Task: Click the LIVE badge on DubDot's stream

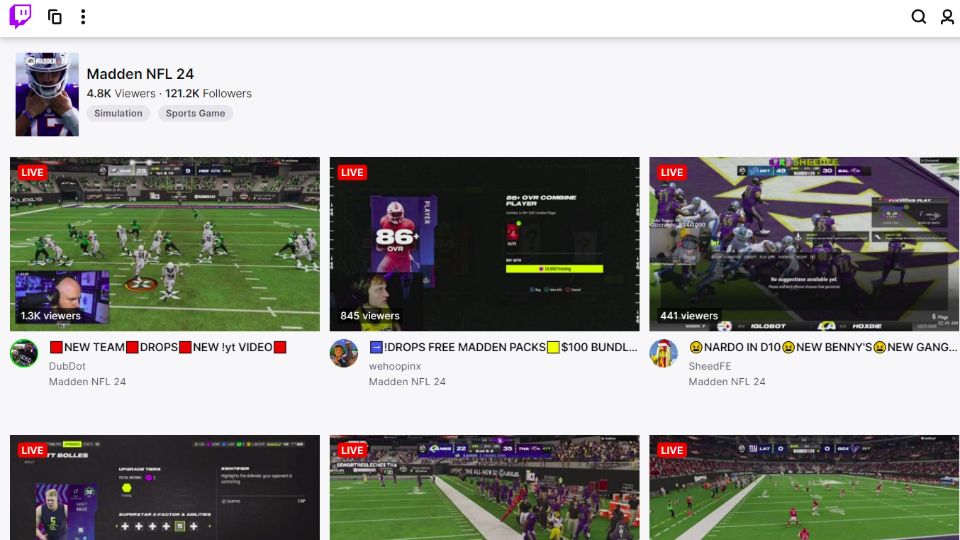Action: 32,173
